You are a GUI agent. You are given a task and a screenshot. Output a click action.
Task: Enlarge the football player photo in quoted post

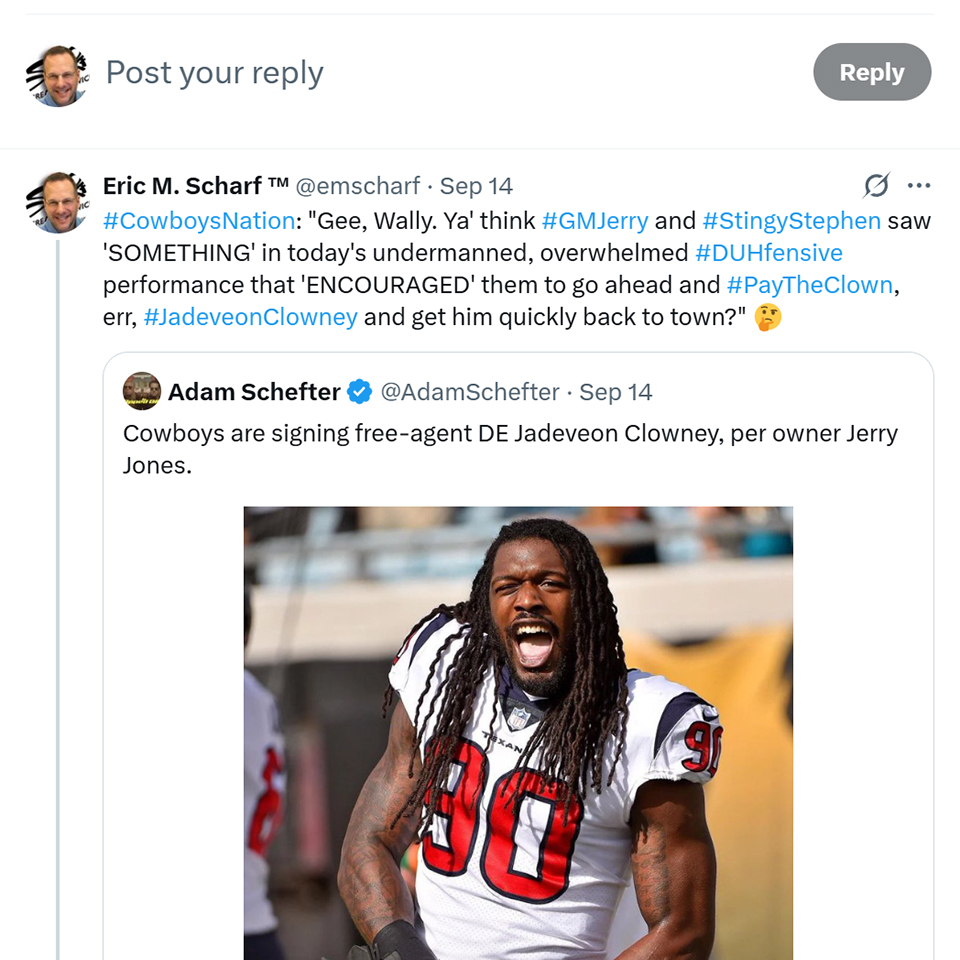[x=518, y=730]
